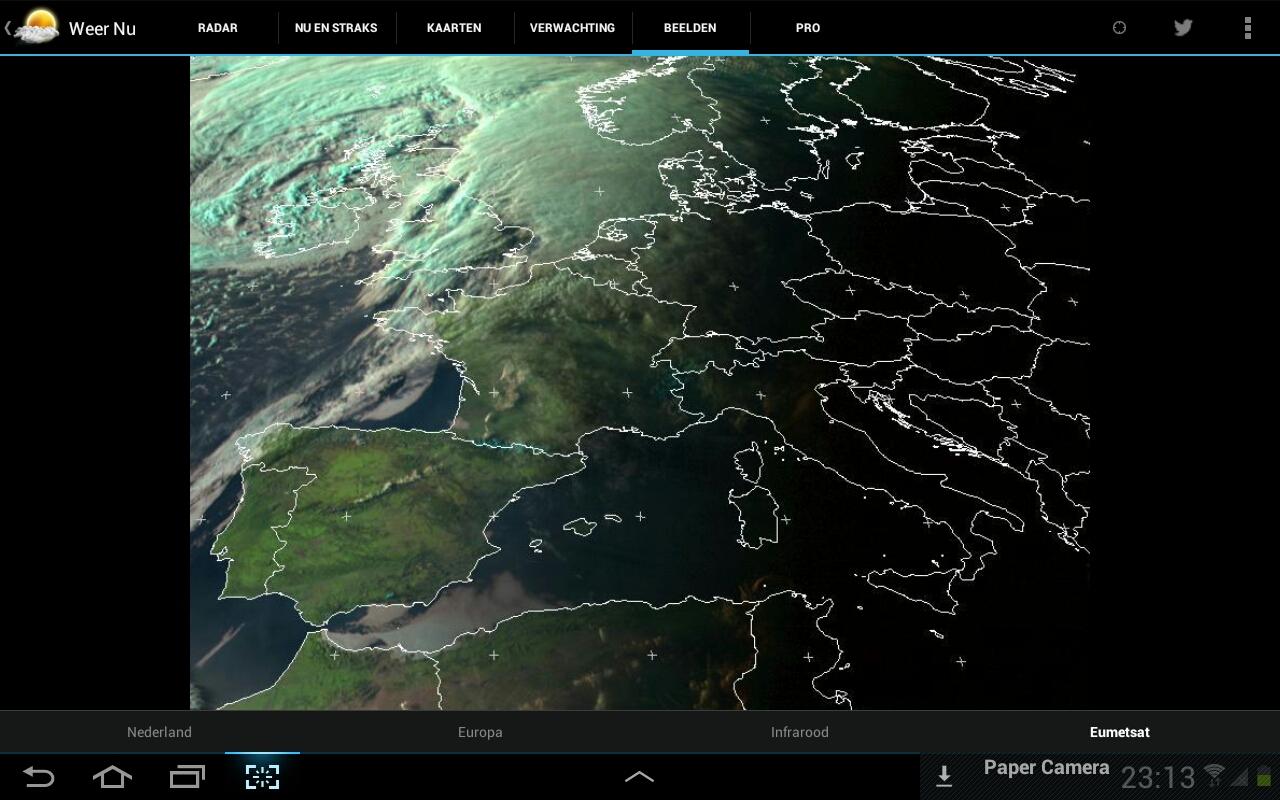Tap the home icon in navigation bar

[112, 777]
